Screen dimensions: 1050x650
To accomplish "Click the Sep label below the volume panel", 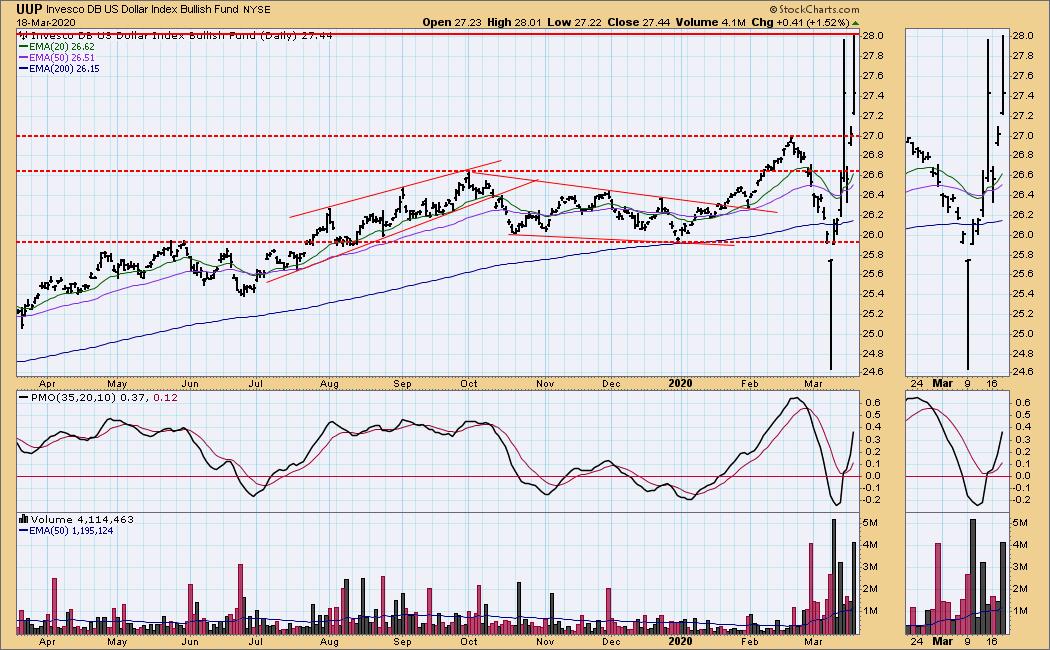I will [x=402, y=641].
